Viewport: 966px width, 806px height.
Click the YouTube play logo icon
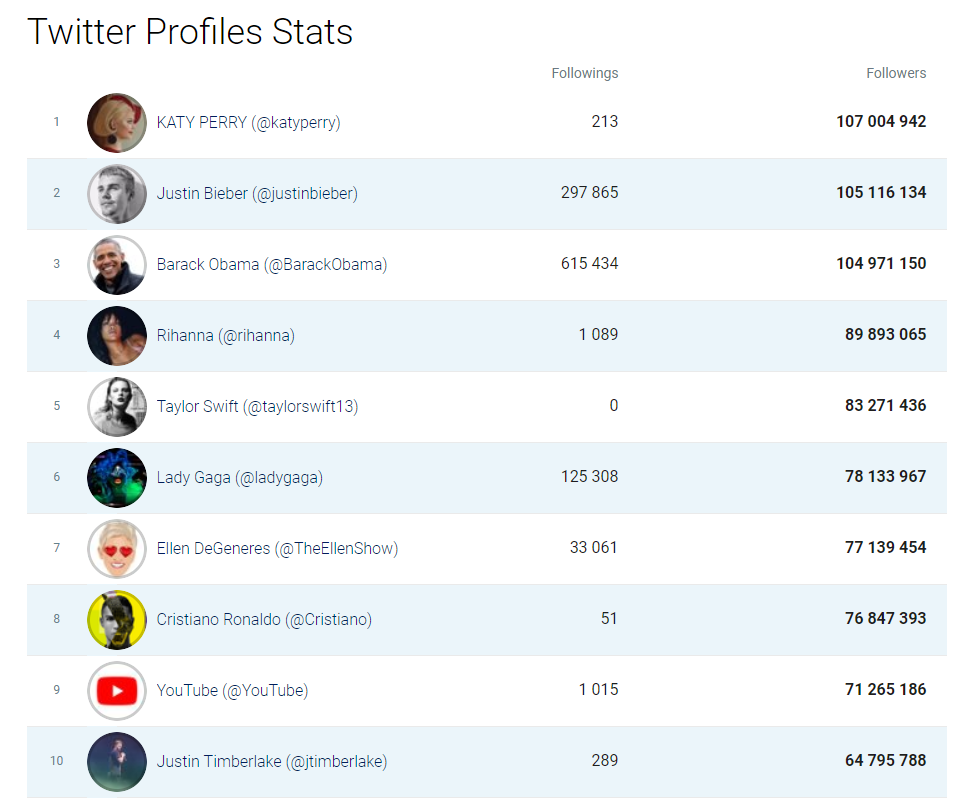coord(117,691)
